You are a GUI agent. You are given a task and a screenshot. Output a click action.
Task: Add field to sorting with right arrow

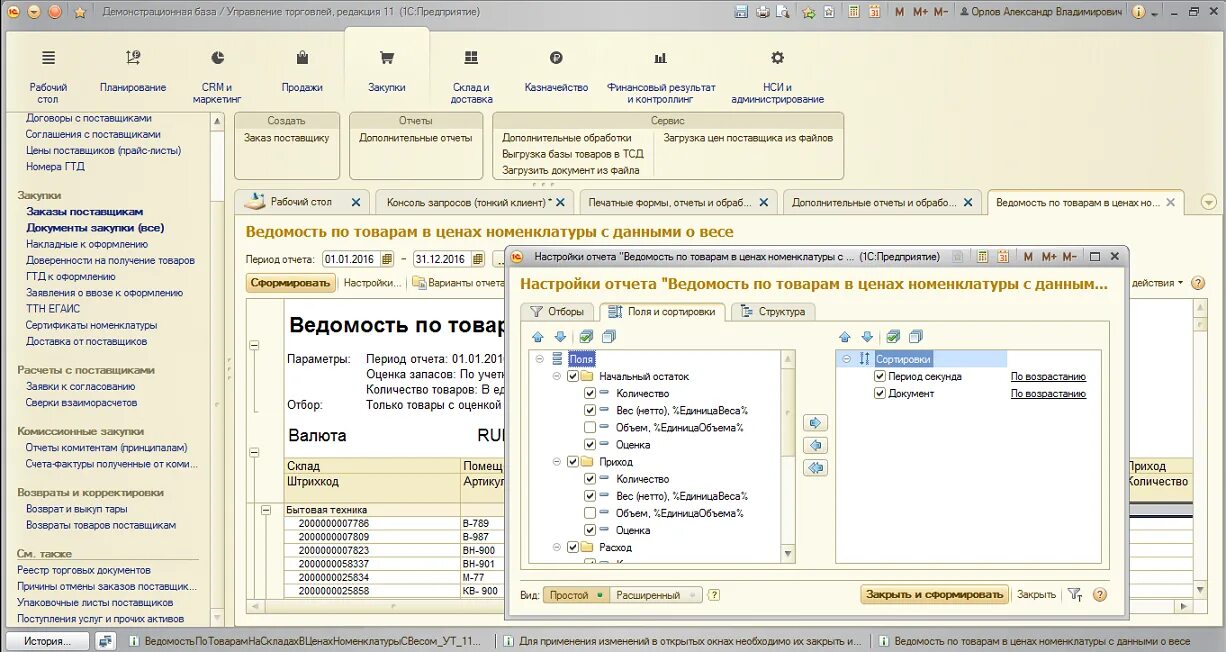coord(816,423)
